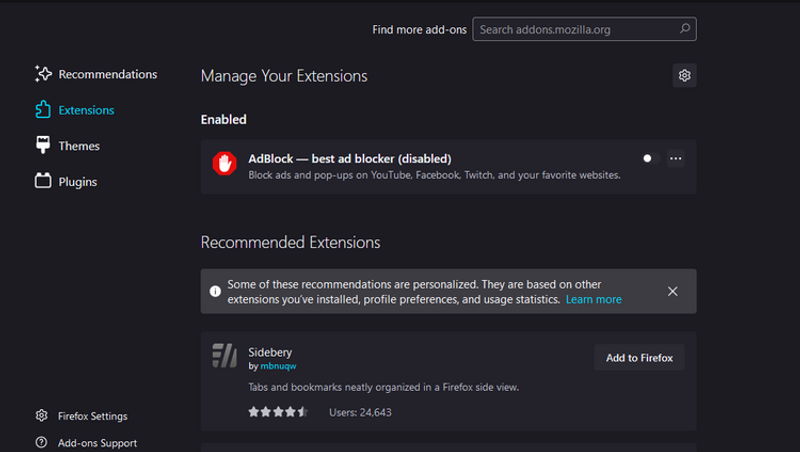
Task: Dismiss the personalized recommendations notice
Action: coord(672,291)
